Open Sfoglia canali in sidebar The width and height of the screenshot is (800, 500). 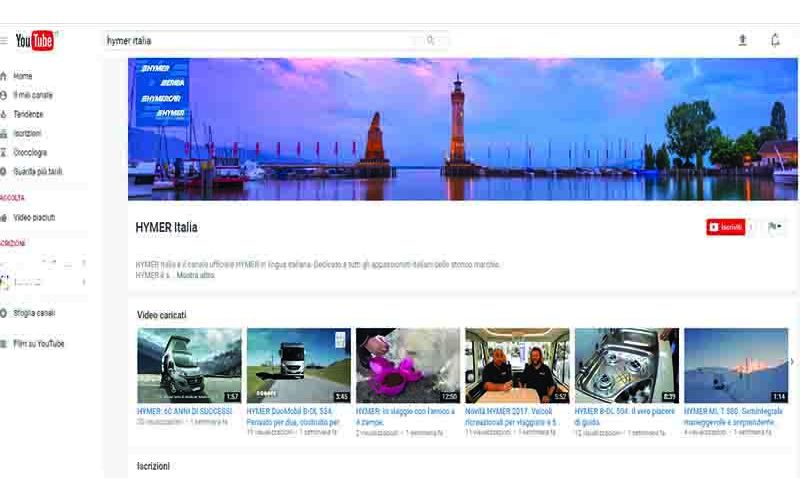(33, 313)
